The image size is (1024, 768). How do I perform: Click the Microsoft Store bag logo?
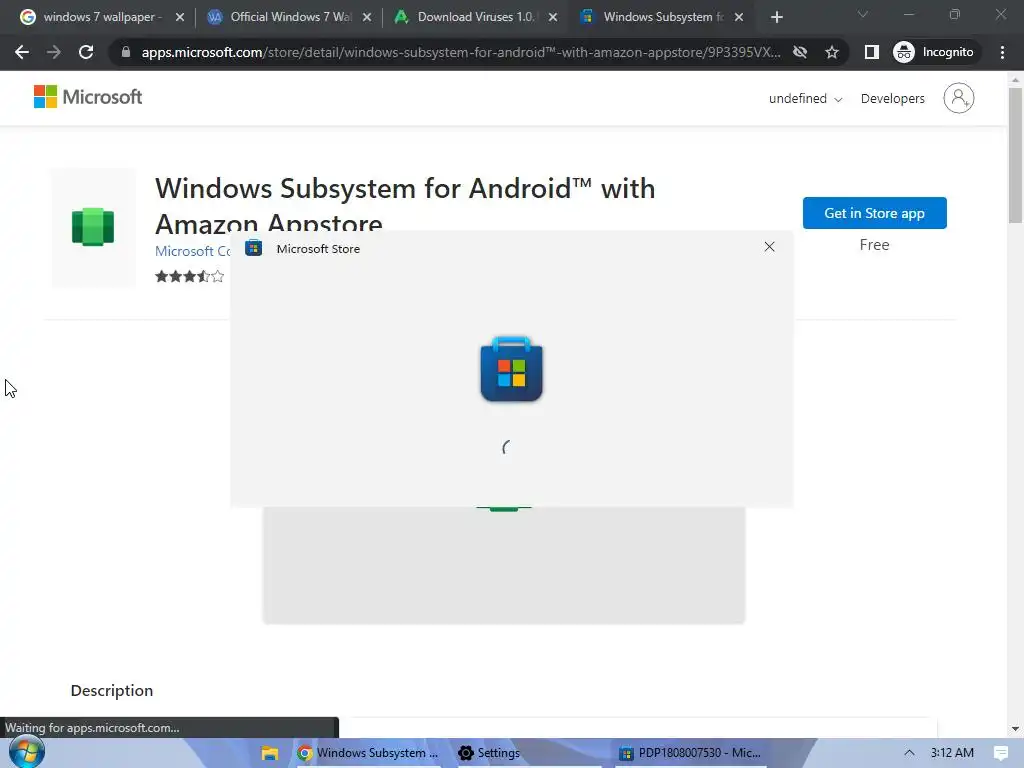pos(511,369)
